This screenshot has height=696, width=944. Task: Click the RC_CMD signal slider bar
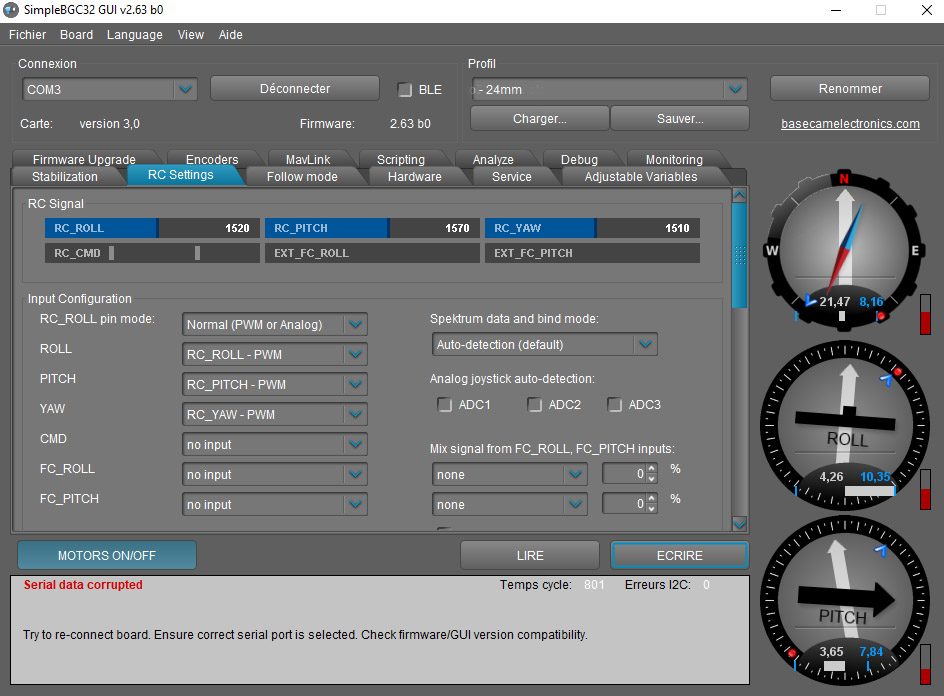(x=152, y=254)
